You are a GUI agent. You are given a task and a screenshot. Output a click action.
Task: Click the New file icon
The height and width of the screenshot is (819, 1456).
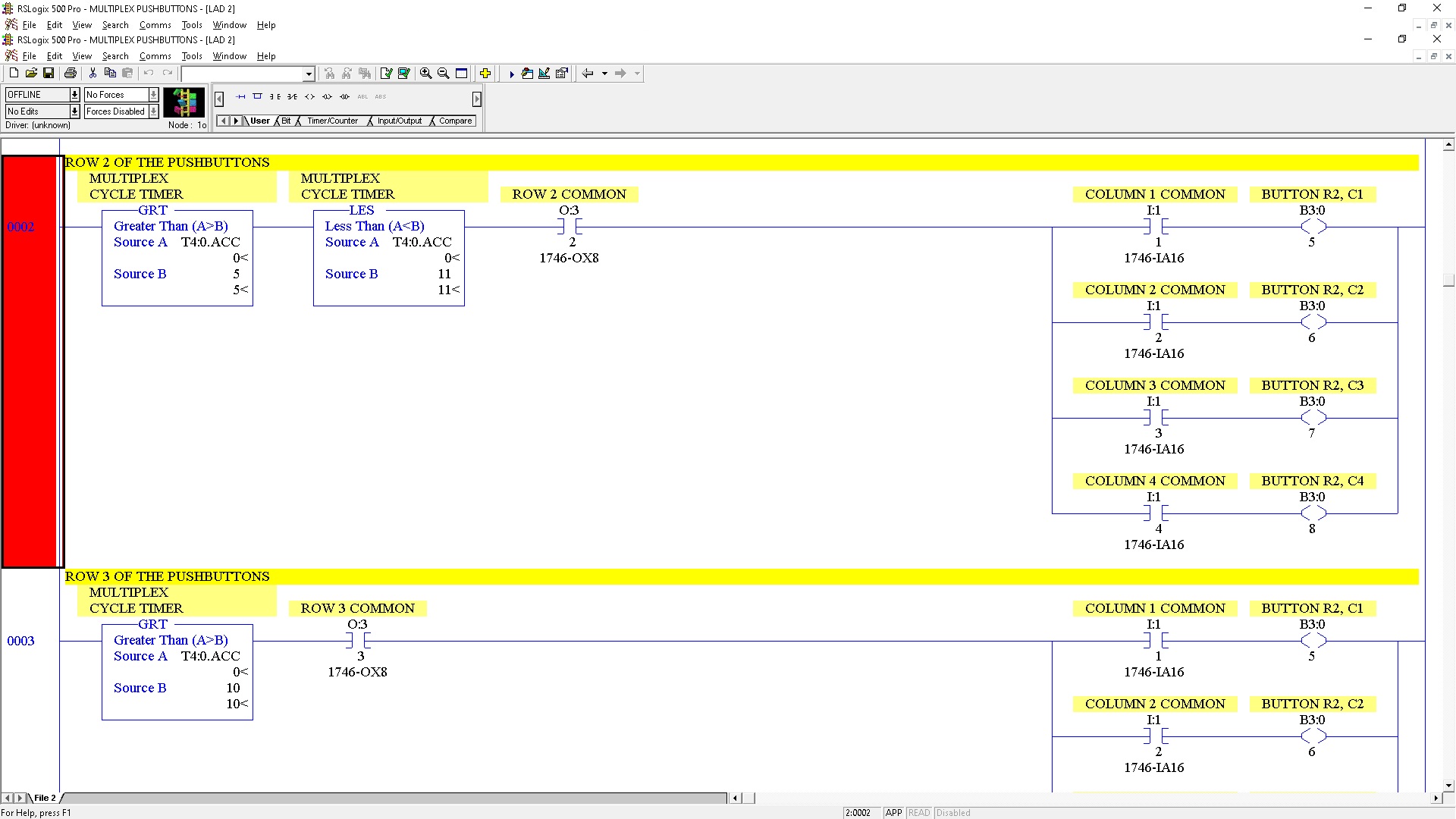pos(14,74)
